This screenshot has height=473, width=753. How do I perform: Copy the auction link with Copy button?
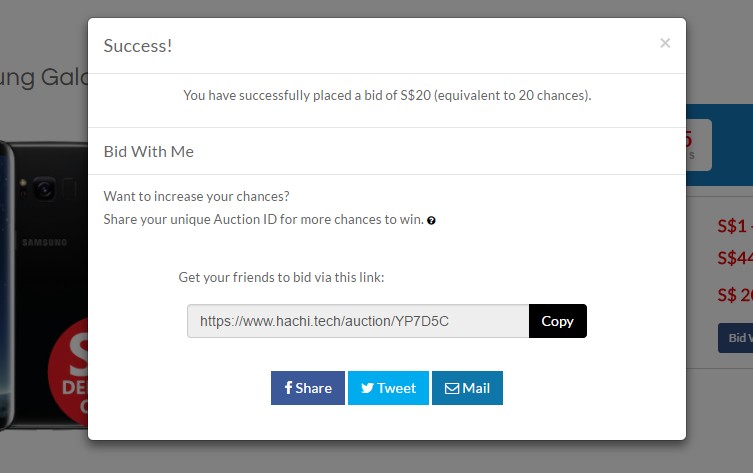pyautogui.click(x=558, y=321)
